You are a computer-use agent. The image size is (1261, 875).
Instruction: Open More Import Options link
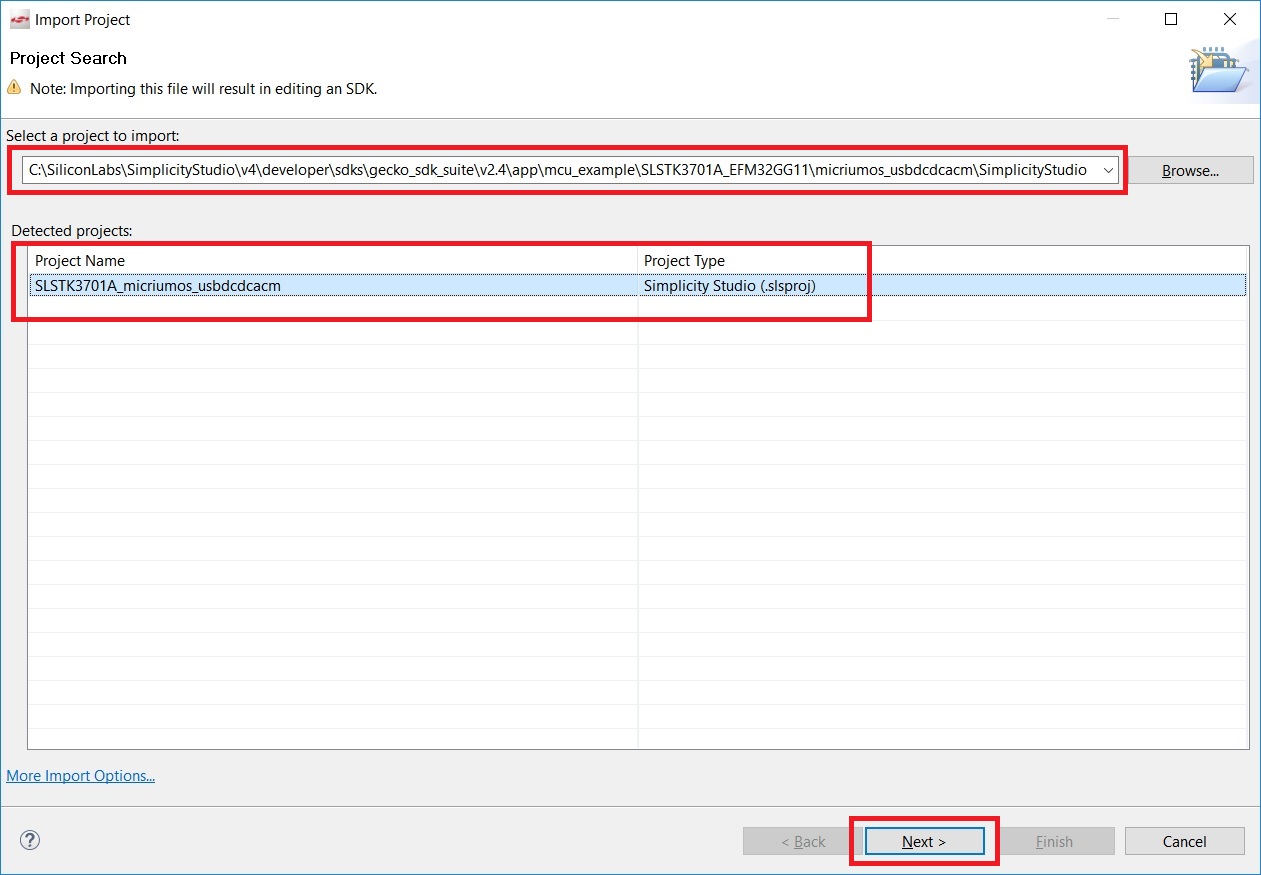pos(81,776)
